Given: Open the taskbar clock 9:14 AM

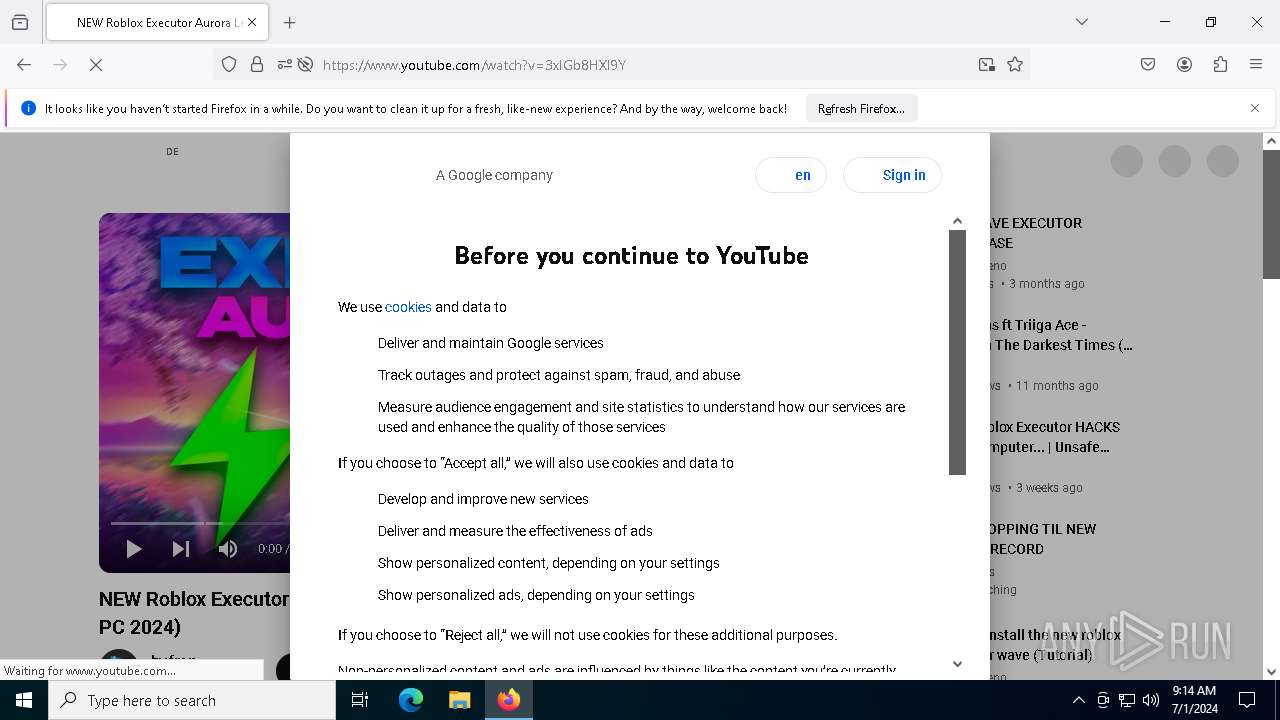Looking at the screenshot, I should click(x=1194, y=700).
